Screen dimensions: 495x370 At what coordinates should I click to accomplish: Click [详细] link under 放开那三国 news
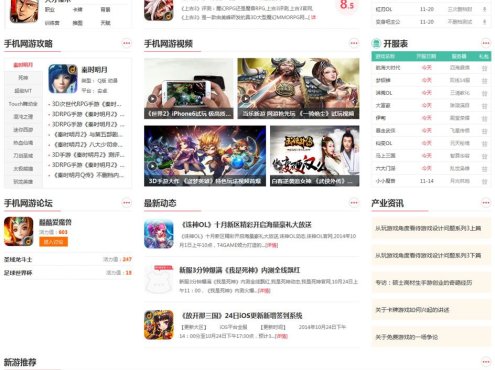coord(282,336)
